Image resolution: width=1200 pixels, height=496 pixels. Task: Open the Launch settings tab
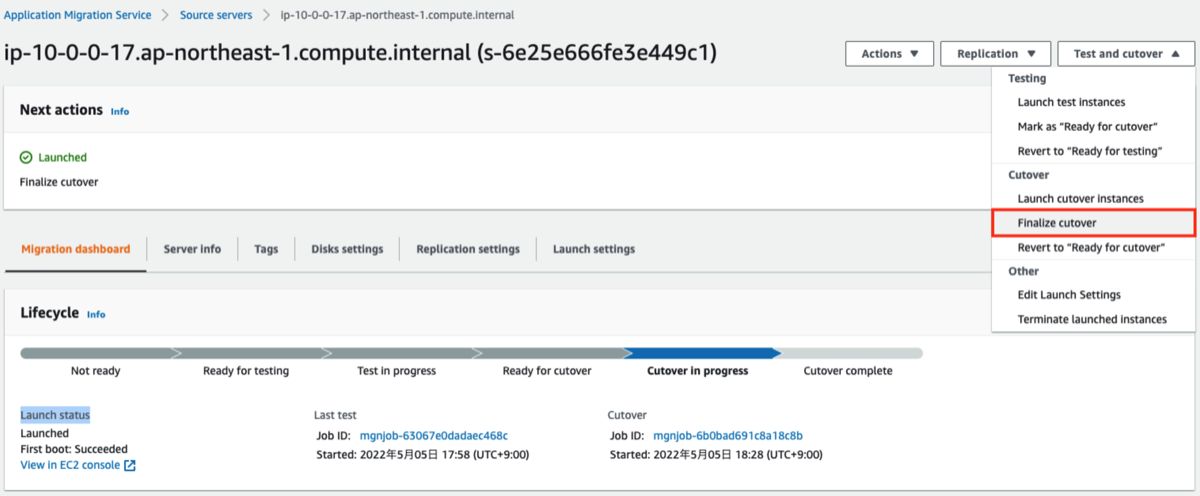(x=594, y=249)
